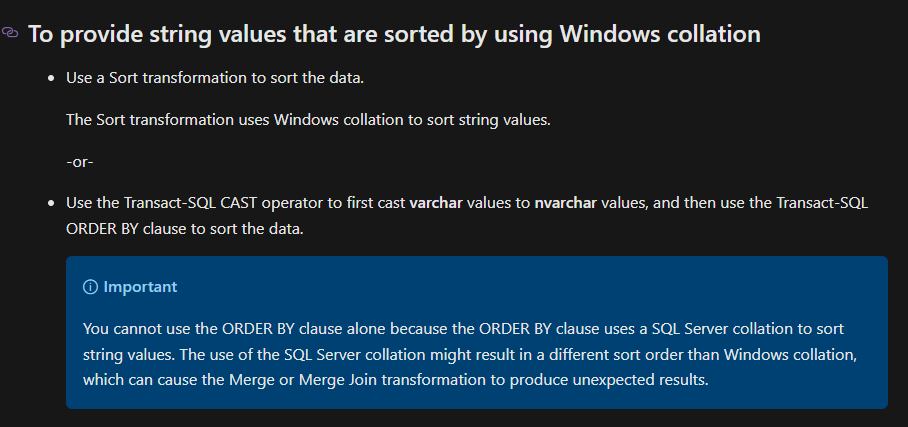
Task: Click the Important label in the blue box
Action: [x=140, y=287]
